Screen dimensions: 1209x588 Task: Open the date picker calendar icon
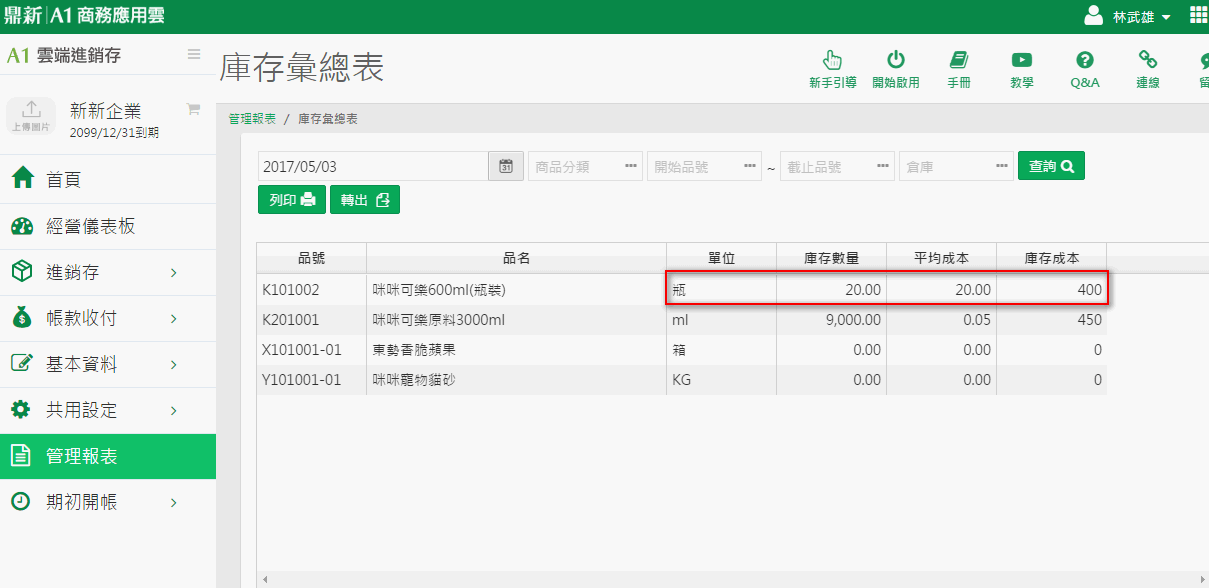click(506, 166)
